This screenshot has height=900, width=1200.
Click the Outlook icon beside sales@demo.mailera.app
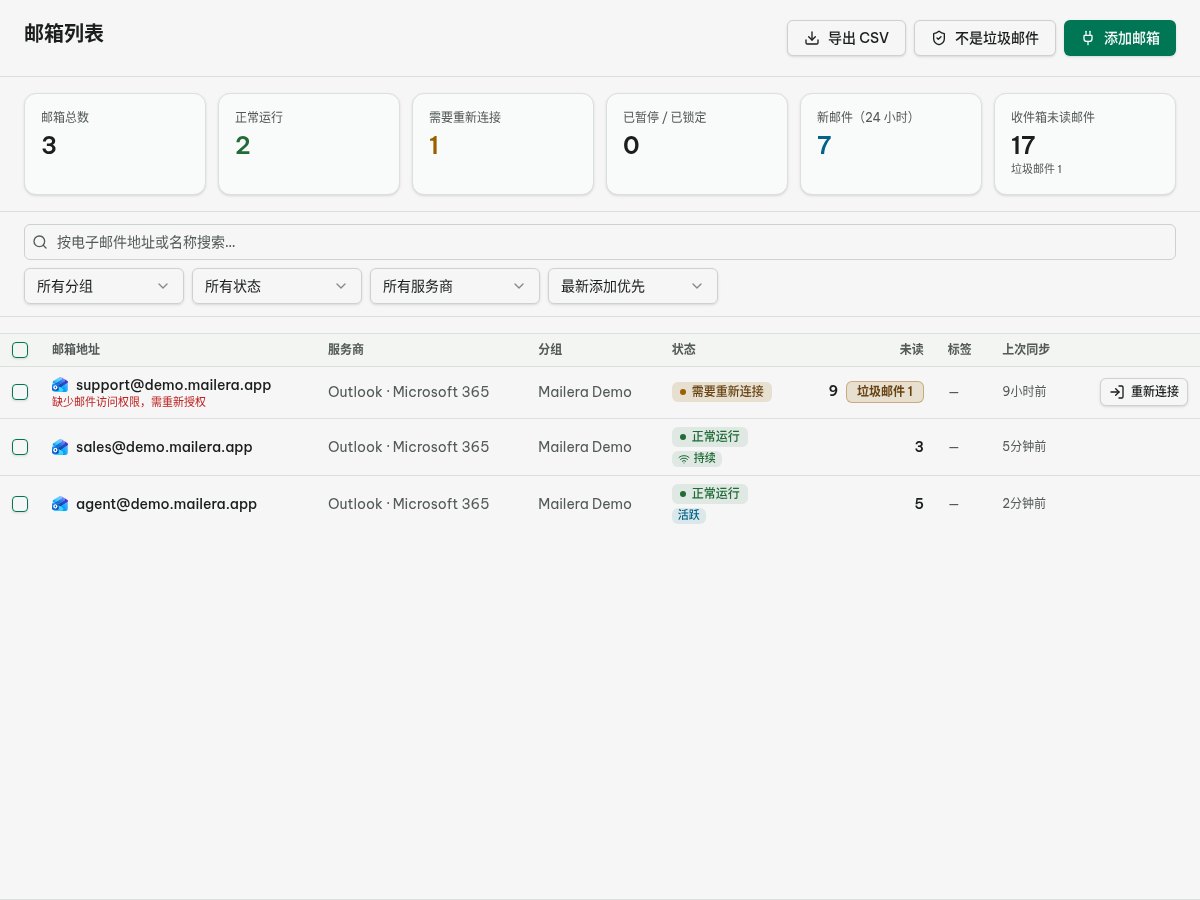[60, 447]
